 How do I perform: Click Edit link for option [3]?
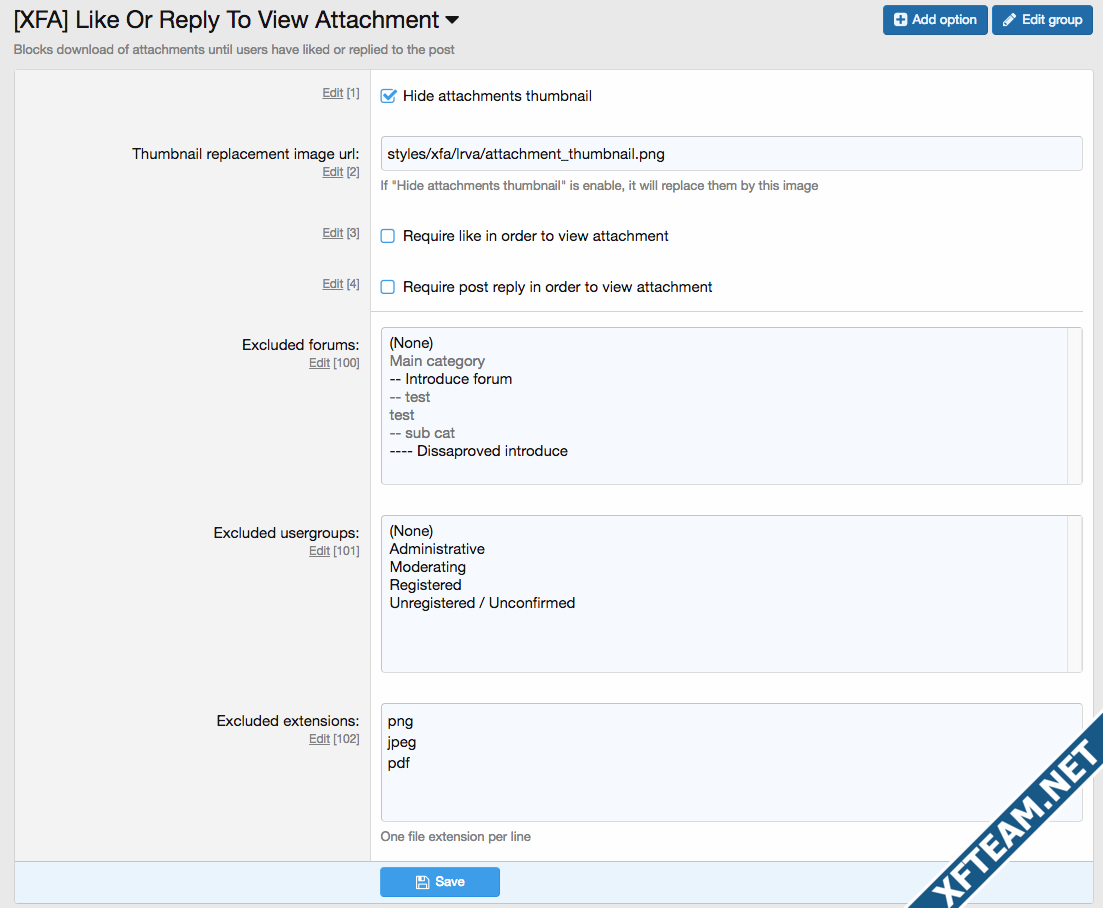333,233
